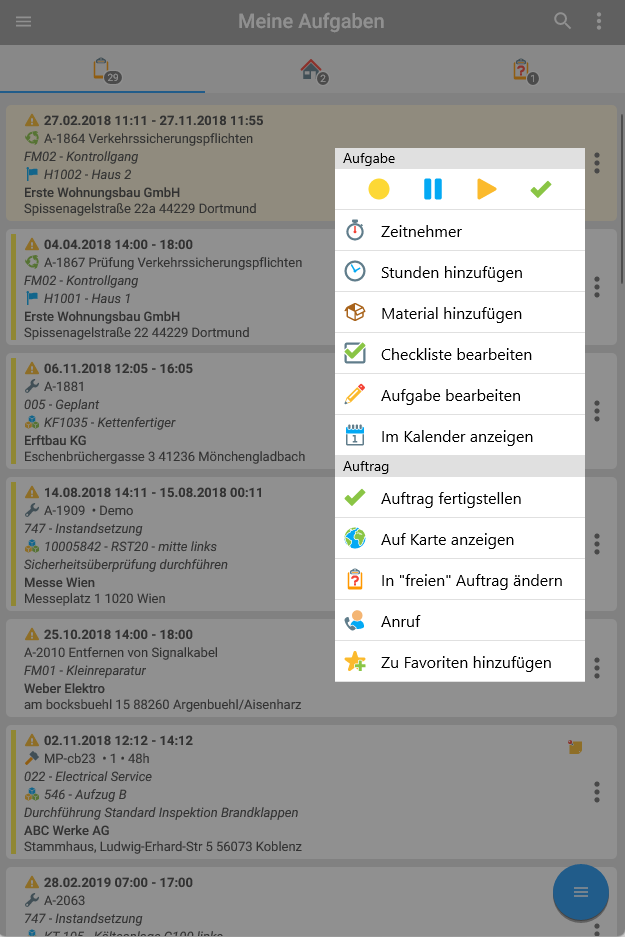Image resolution: width=625 pixels, height=937 pixels.
Task: Tap the blue floating action button
Action: pos(581,892)
